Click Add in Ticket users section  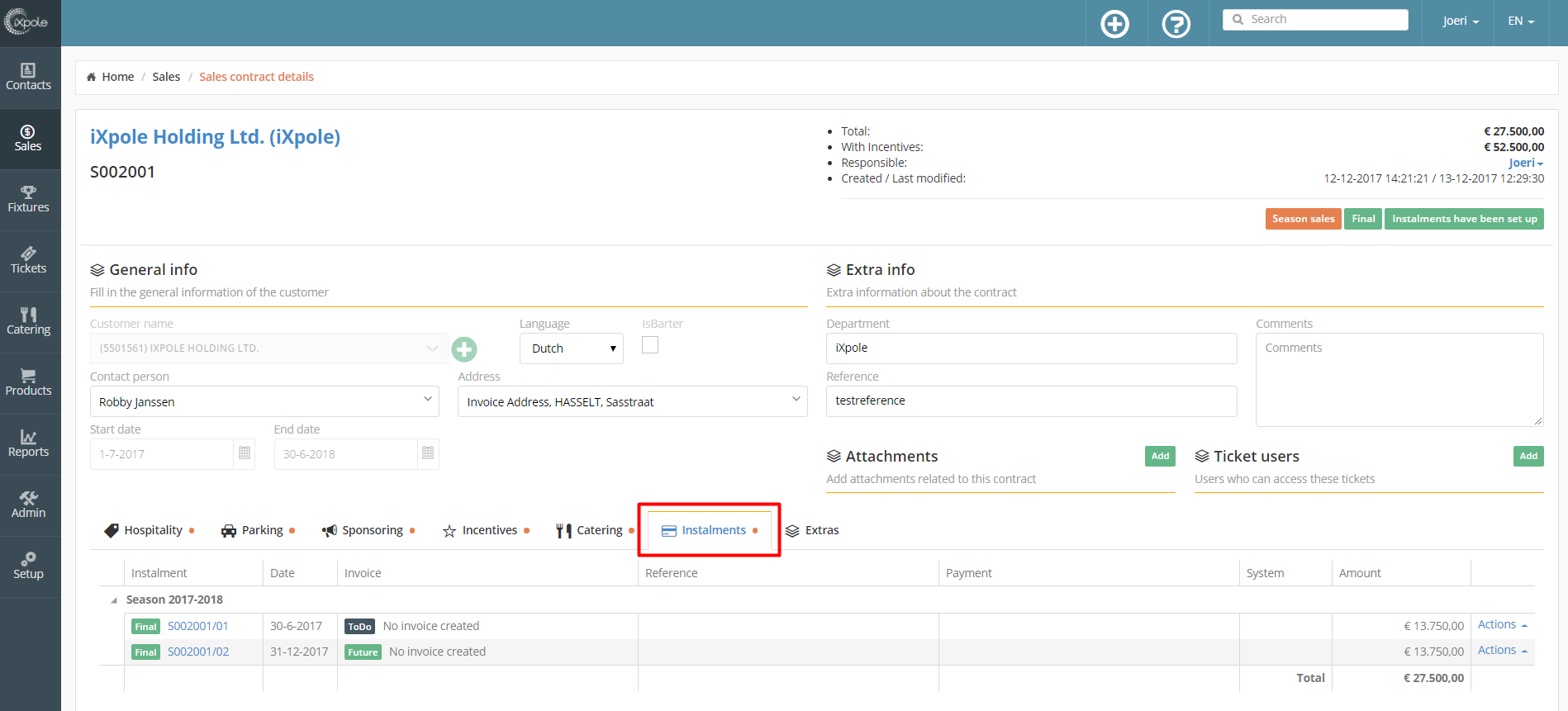pos(1528,456)
